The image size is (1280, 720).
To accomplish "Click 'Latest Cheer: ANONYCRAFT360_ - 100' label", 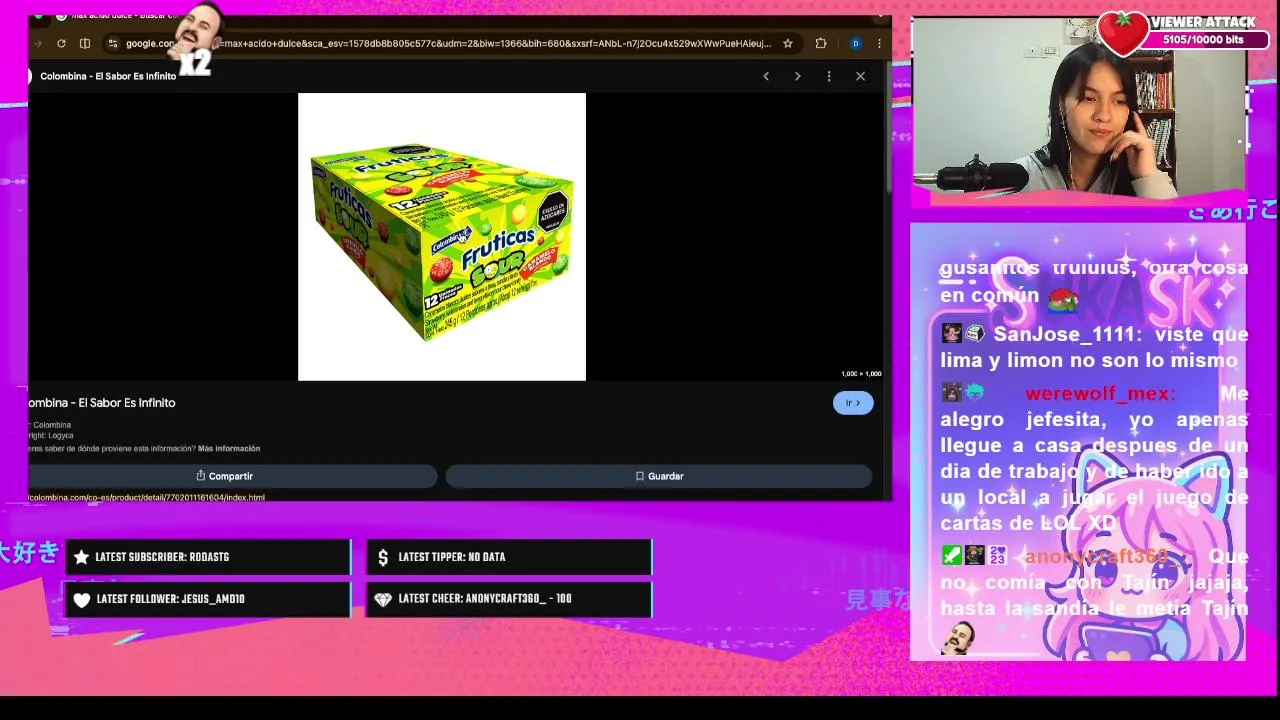I will pyautogui.click(x=485, y=599).
